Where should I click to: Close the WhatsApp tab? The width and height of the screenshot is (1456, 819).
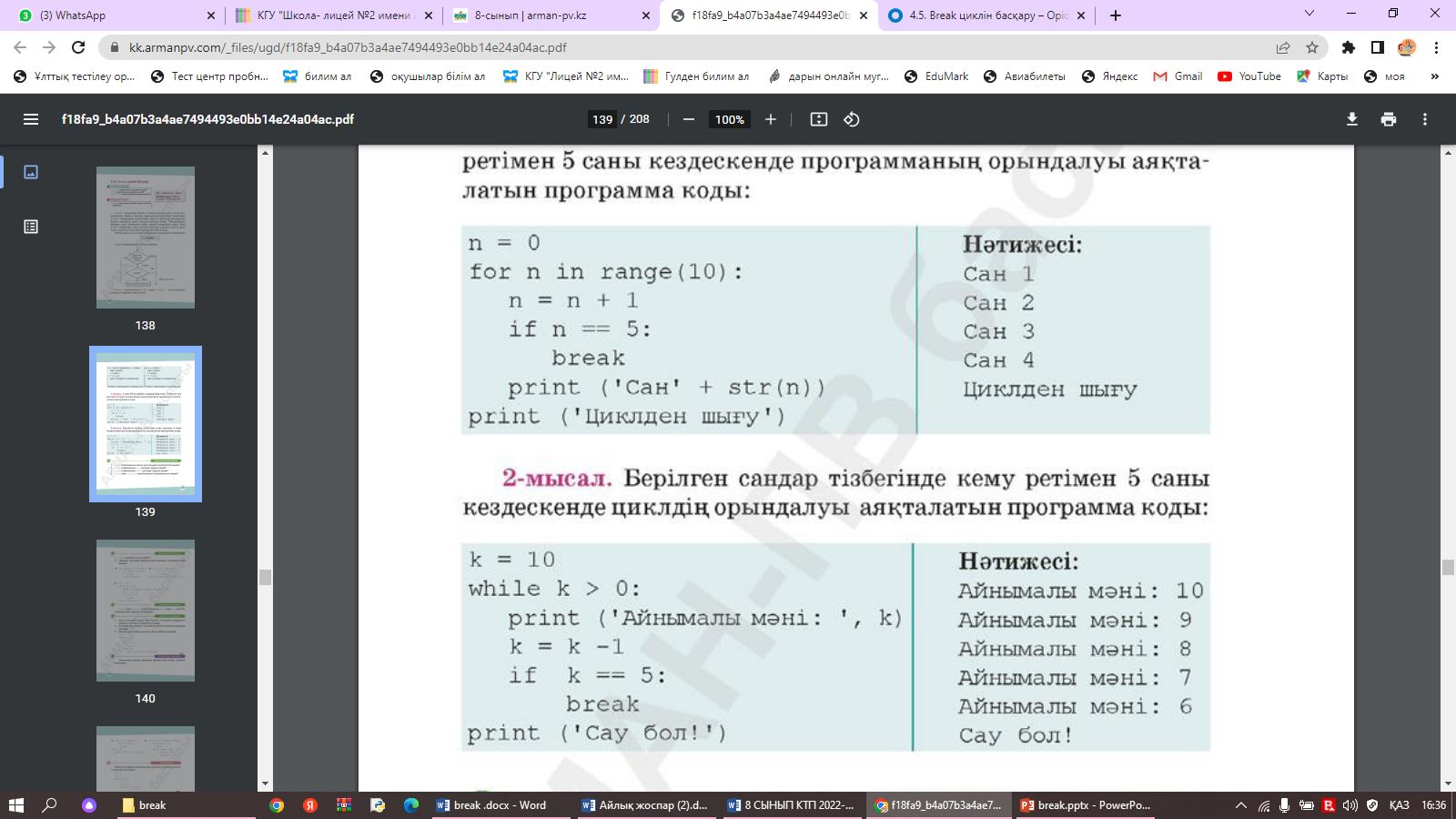tap(211, 15)
